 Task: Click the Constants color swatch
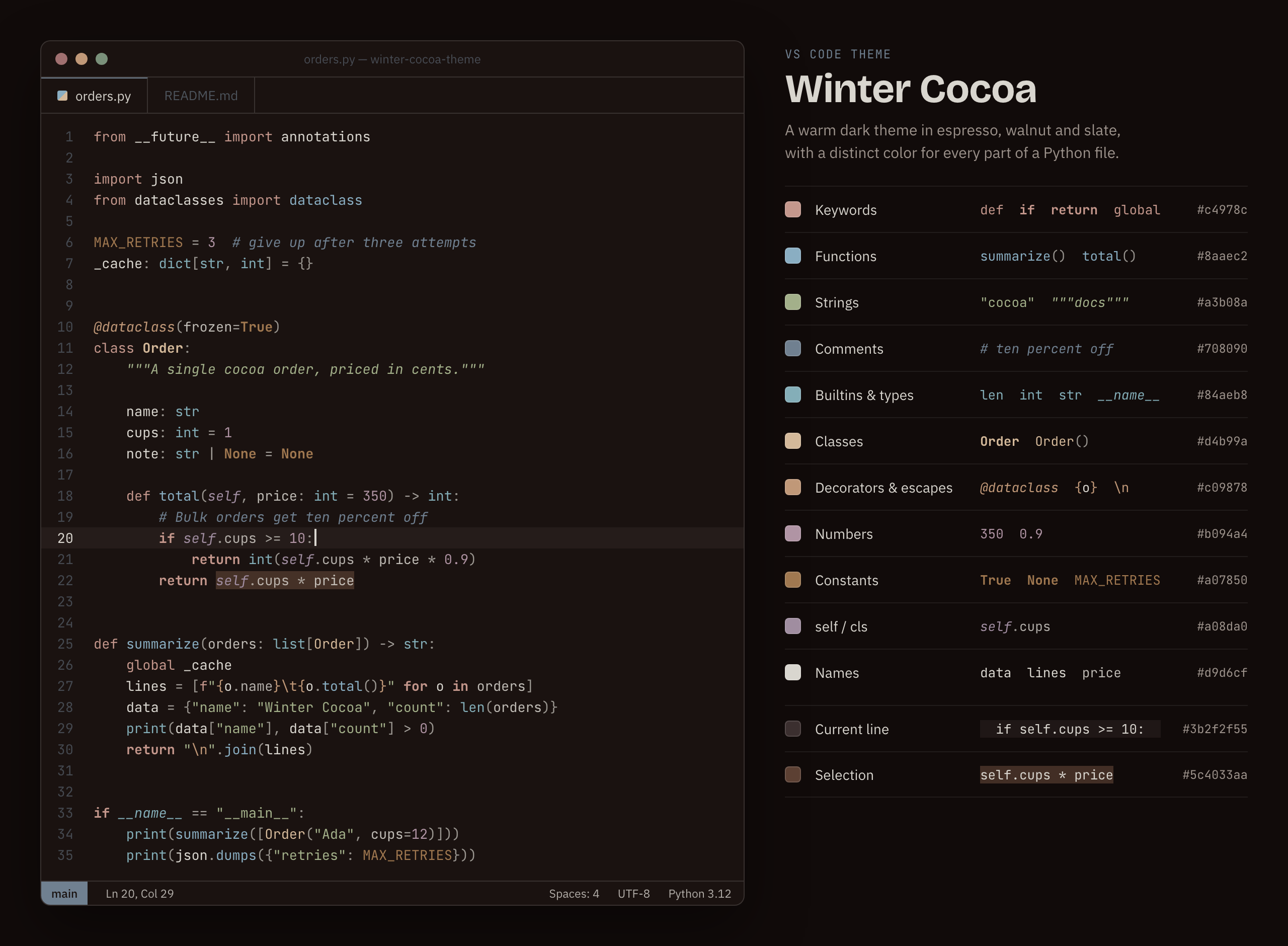point(793,580)
